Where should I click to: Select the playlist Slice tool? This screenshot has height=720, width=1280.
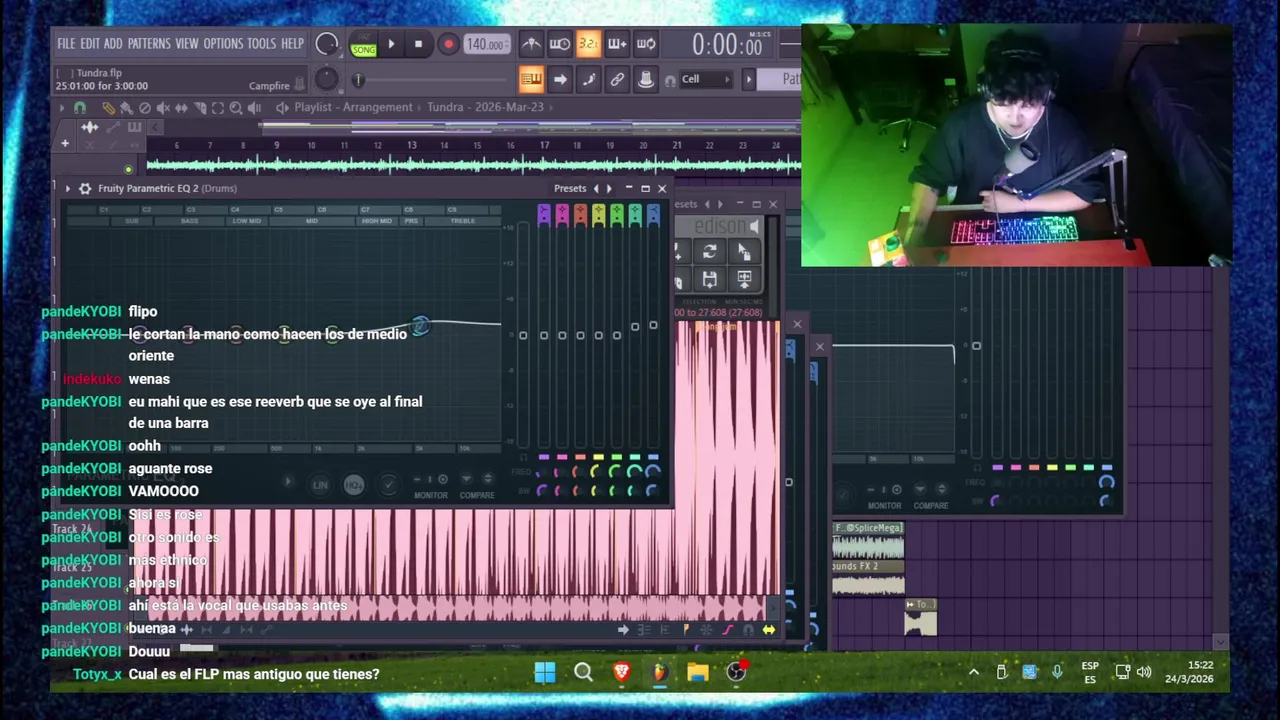tap(199, 108)
